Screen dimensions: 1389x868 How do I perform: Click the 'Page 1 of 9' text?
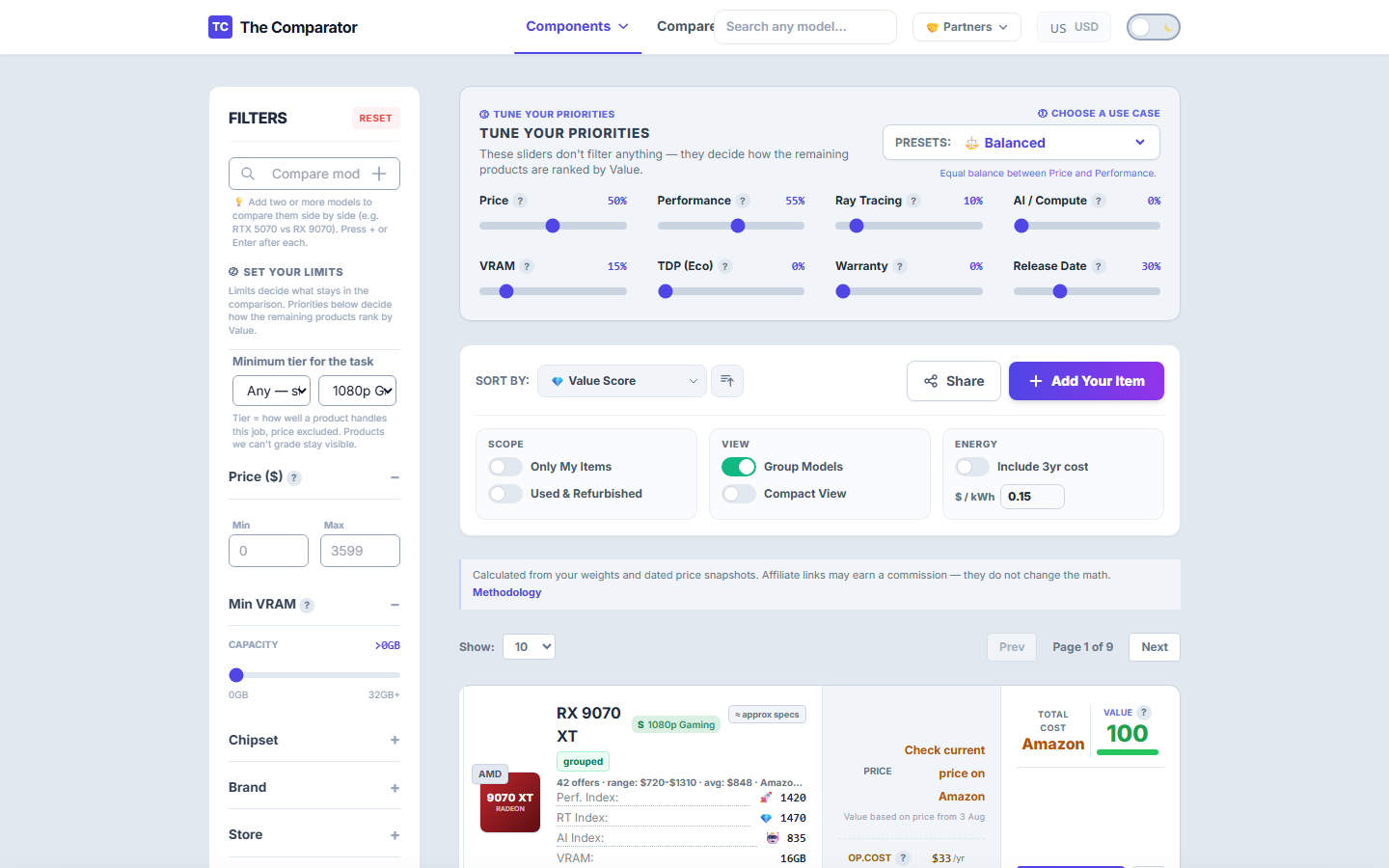1082,647
